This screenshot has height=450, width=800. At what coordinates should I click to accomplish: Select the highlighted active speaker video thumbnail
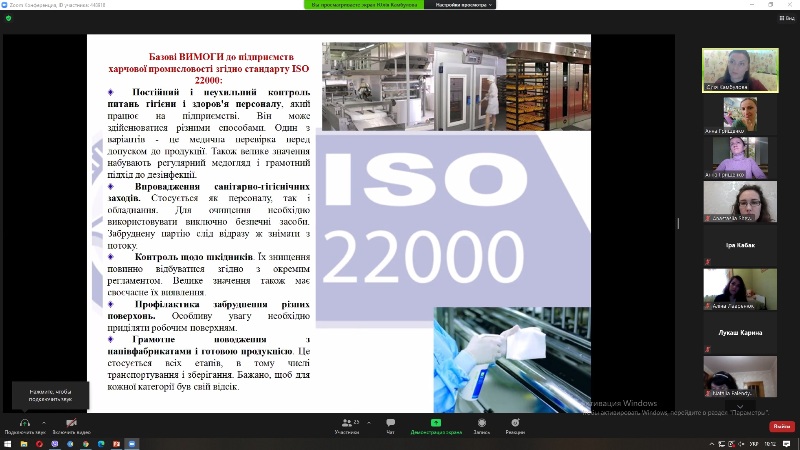[740, 70]
